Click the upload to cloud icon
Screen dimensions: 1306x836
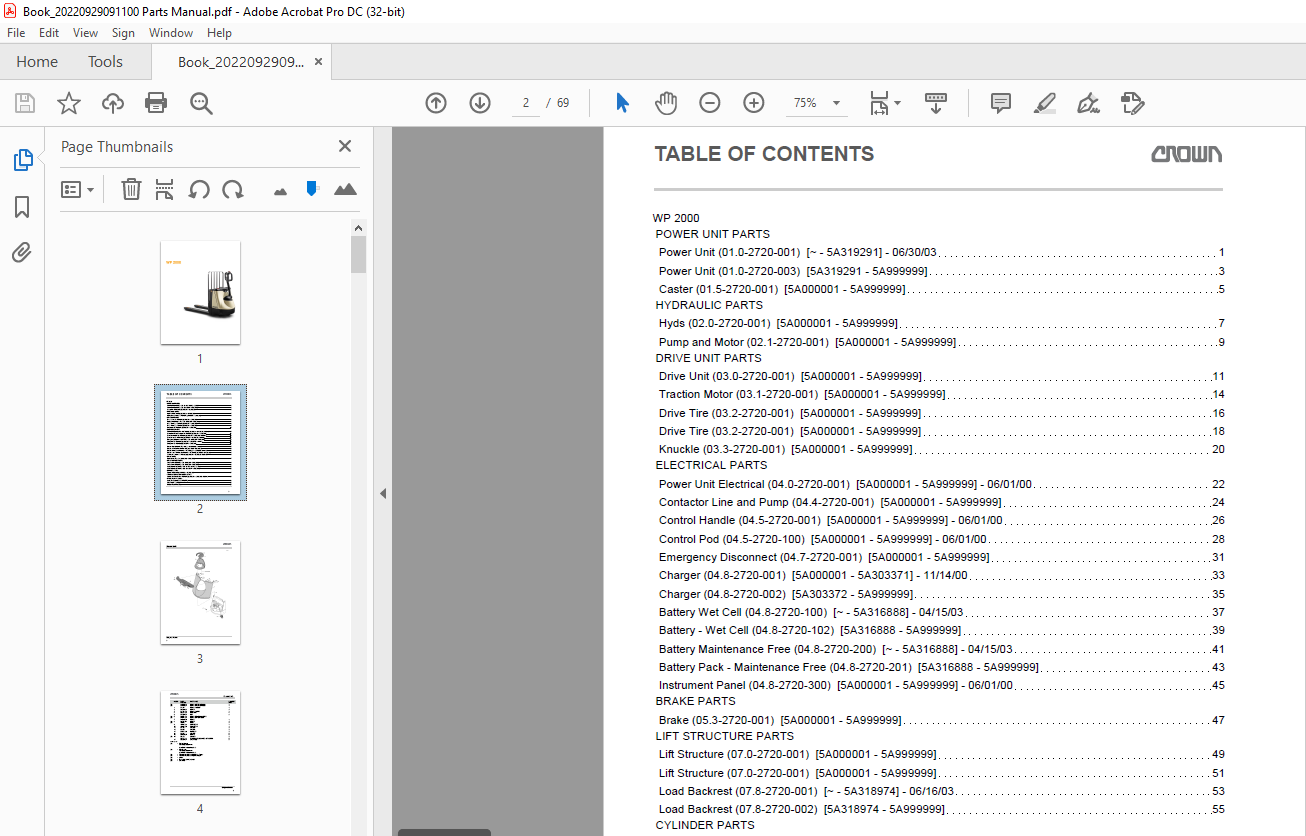(113, 103)
